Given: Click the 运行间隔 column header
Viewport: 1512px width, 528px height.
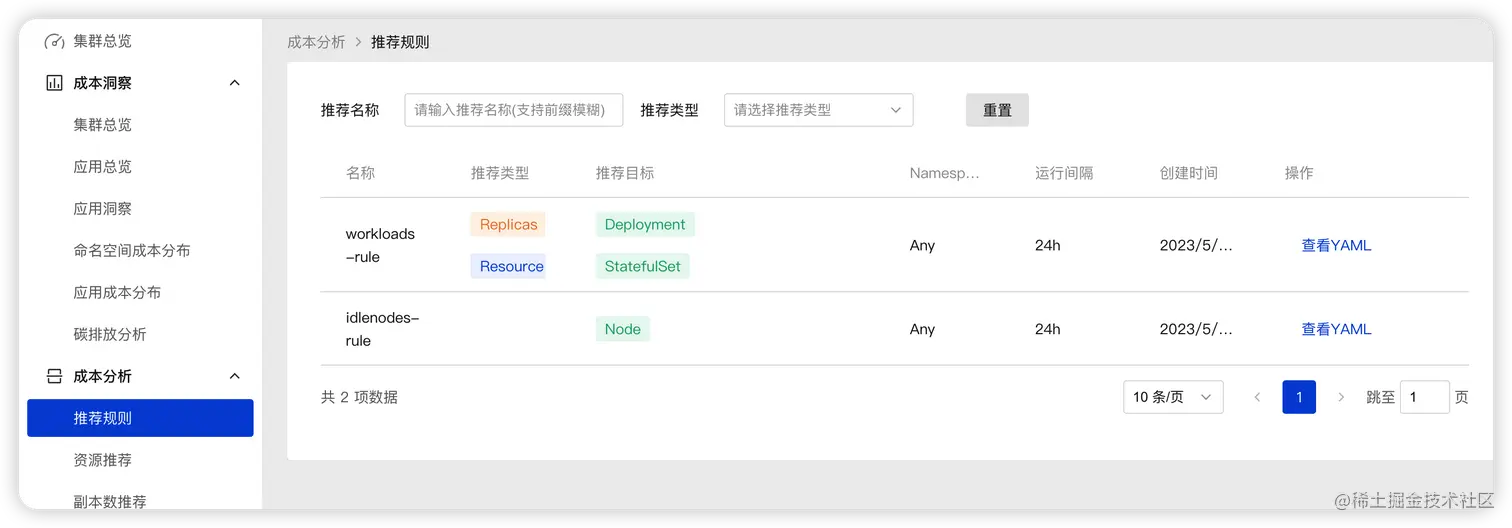Looking at the screenshot, I should coord(1064,173).
